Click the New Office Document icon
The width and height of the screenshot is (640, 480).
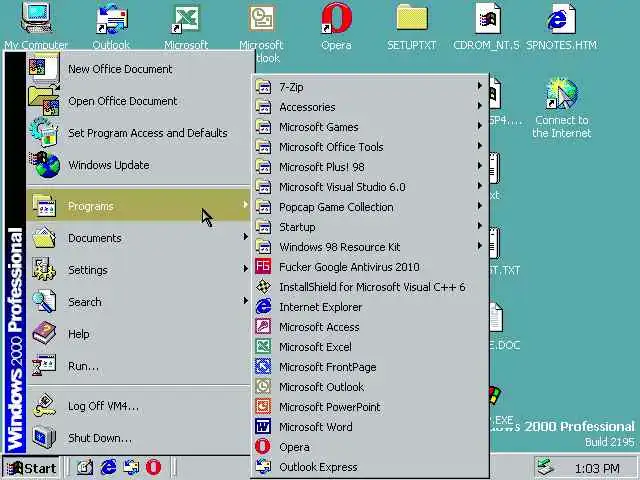click(44, 68)
